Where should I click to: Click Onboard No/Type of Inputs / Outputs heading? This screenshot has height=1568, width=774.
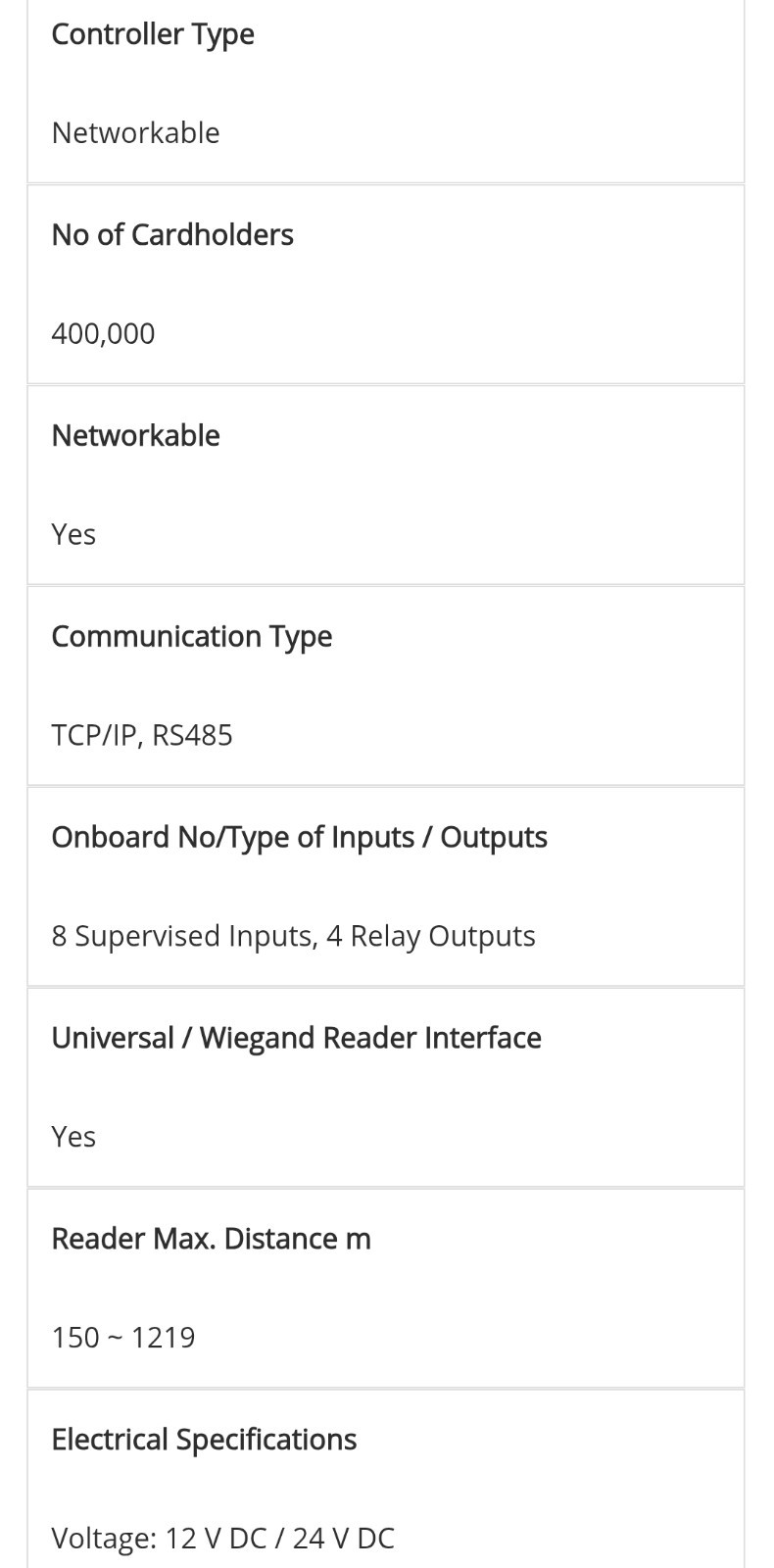[x=299, y=838]
